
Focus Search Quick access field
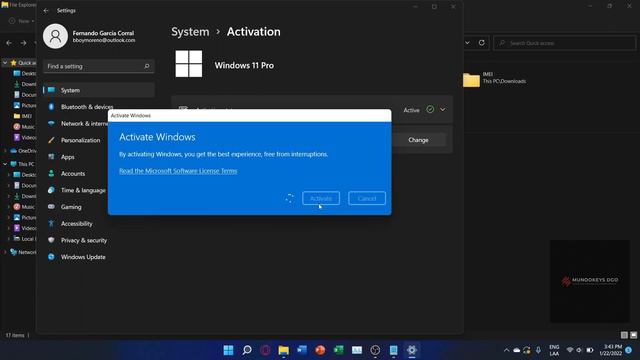[564, 43]
